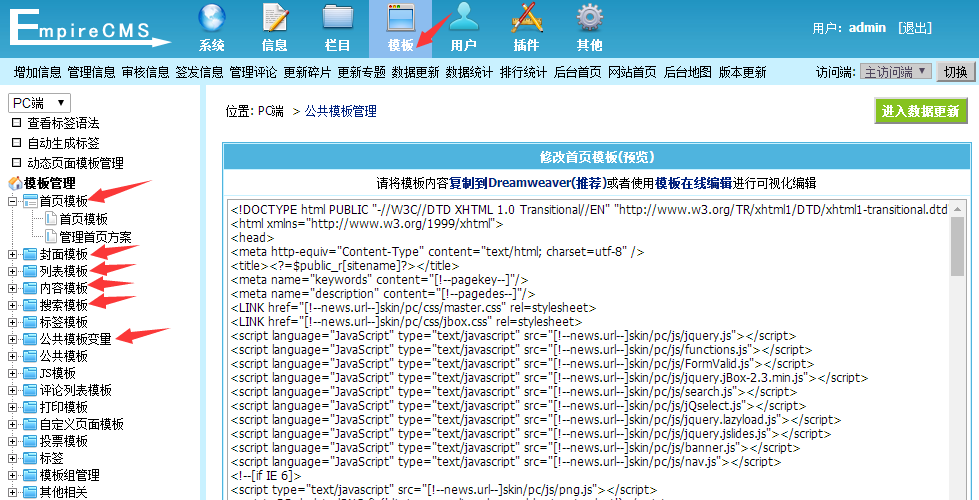This screenshot has height=500, width=979.
Task: Open 后台地图 menu item
Action: [x=687, y=72]
